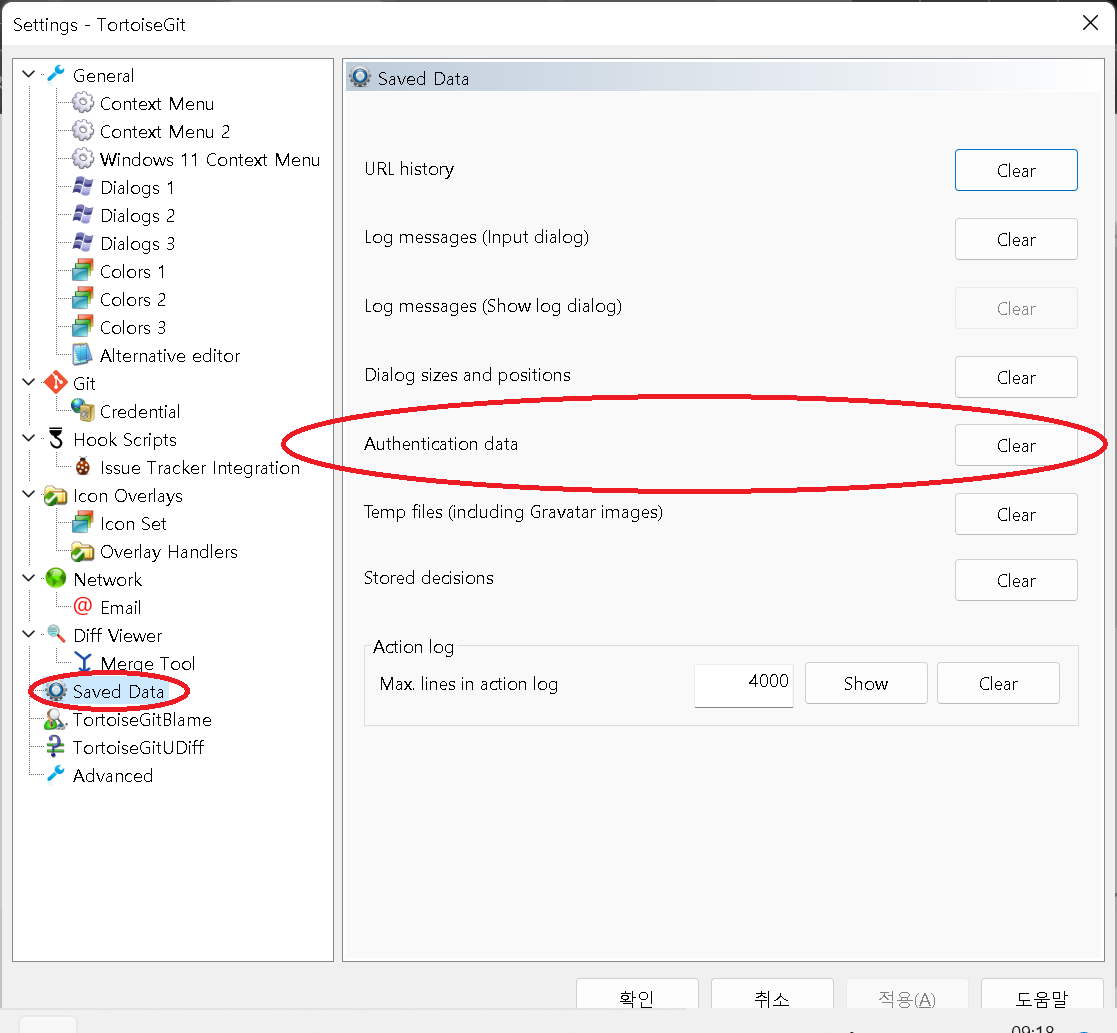Click the Colors 3 icon
The width and height of the screenshot is (1117, 1033).
pos(83,326)
